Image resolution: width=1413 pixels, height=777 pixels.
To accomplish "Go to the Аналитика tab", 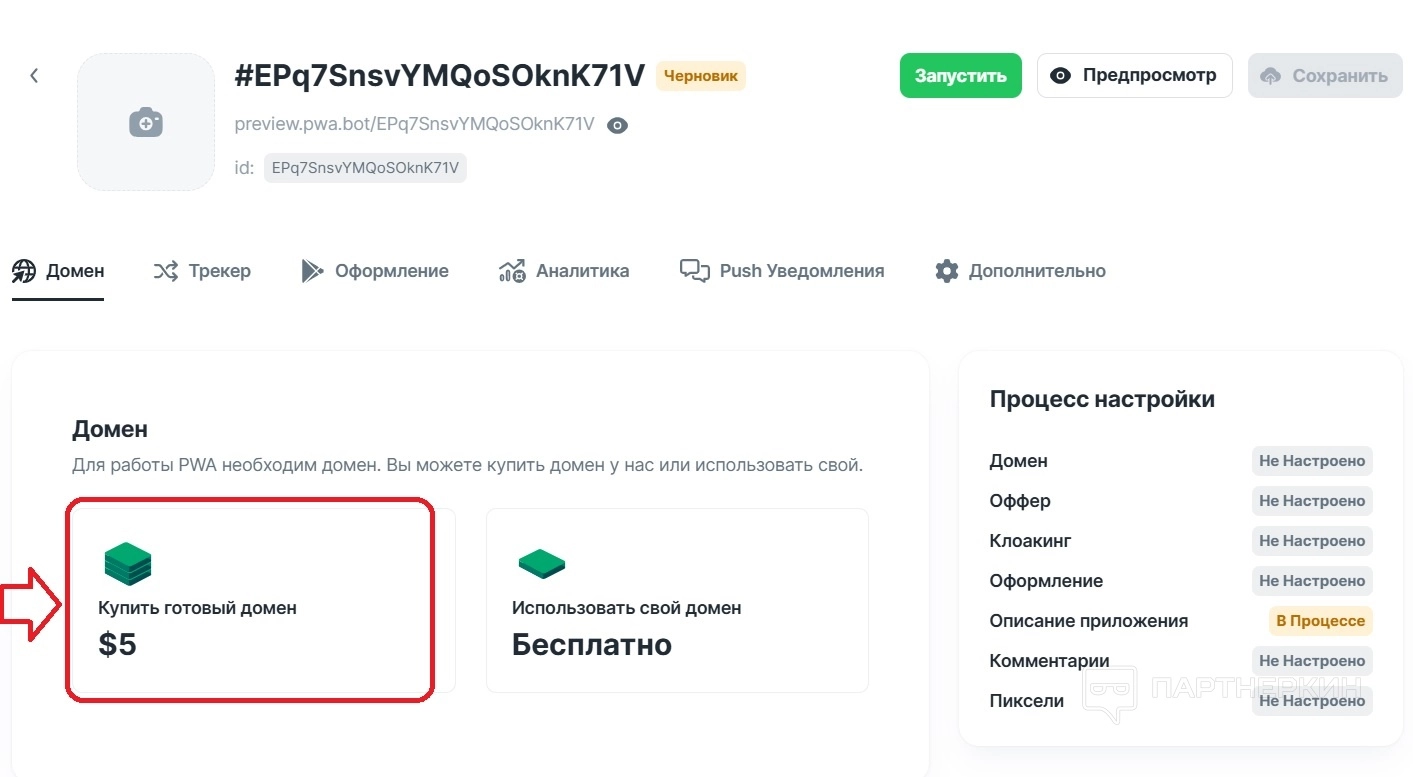I will point(564,271).
